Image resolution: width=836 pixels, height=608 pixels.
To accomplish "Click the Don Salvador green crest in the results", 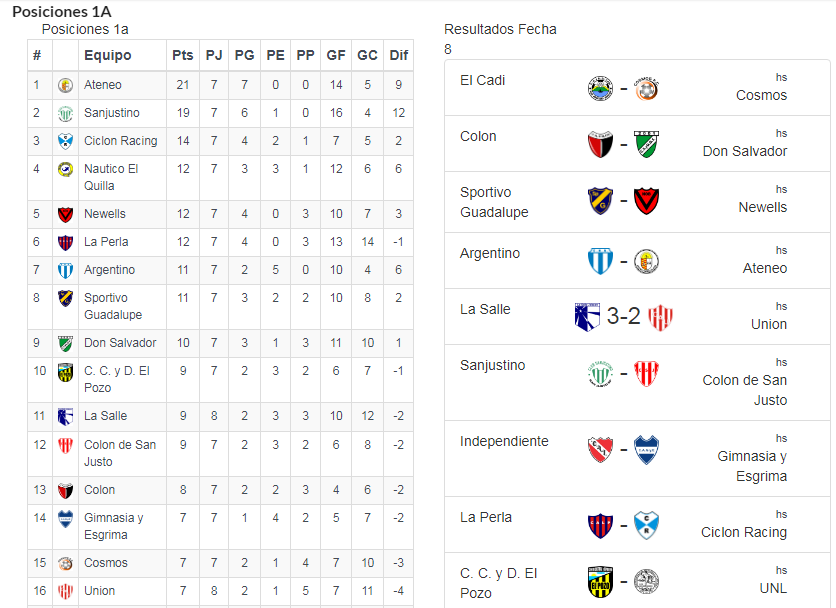I will coord(646,145).
